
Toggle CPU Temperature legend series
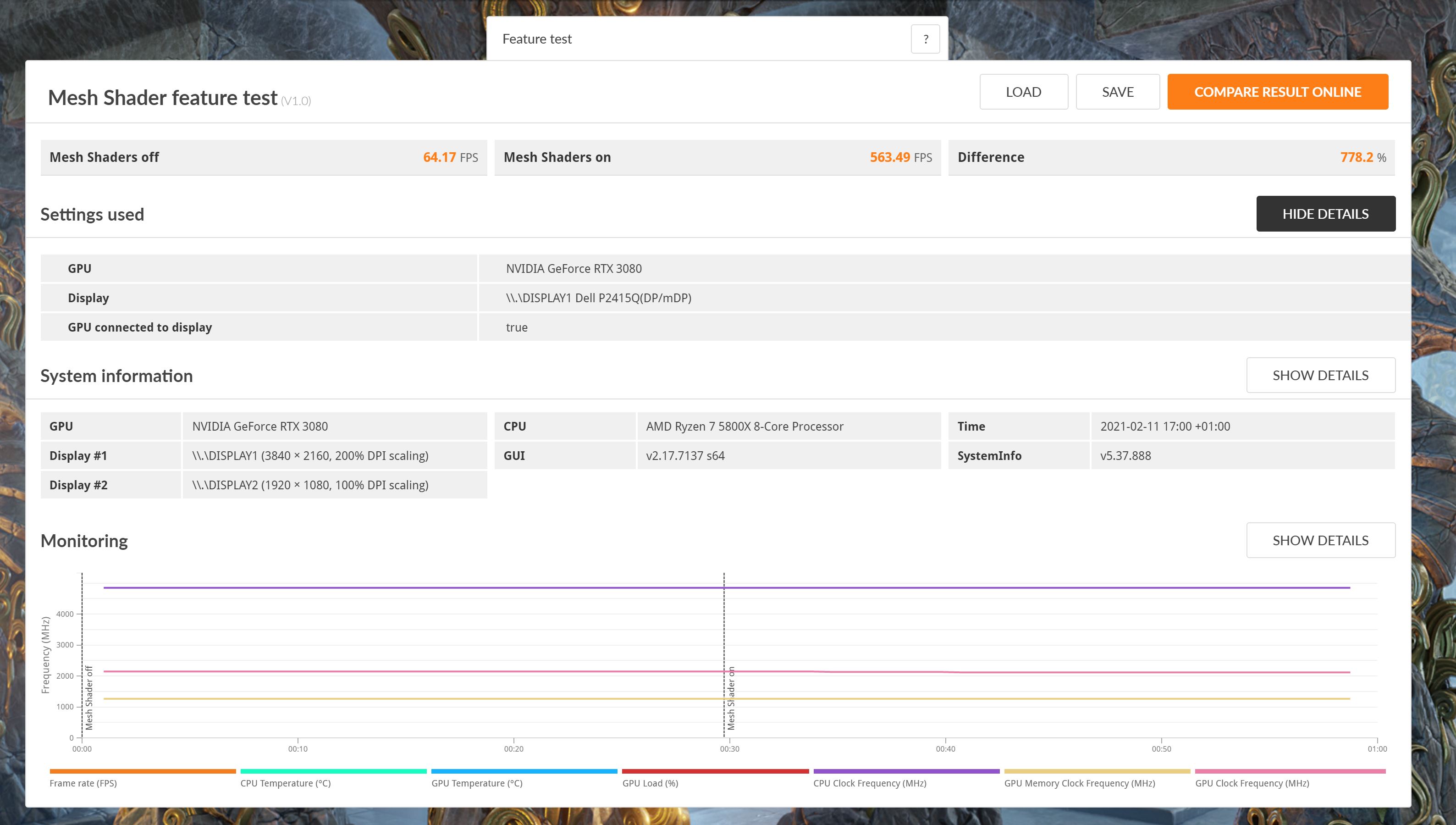click(286, 783)
